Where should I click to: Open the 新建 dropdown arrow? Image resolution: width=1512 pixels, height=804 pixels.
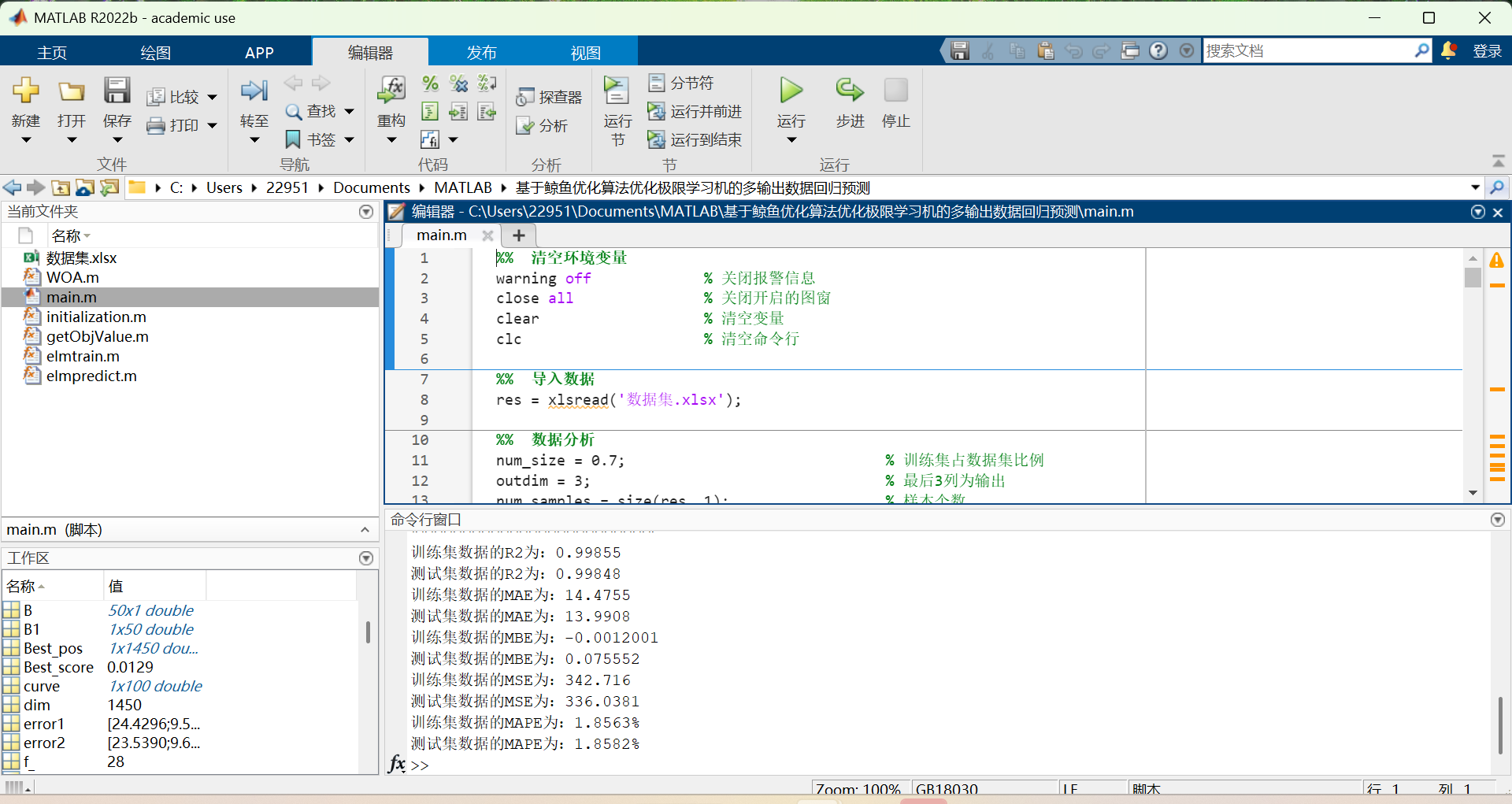point(26,140)
